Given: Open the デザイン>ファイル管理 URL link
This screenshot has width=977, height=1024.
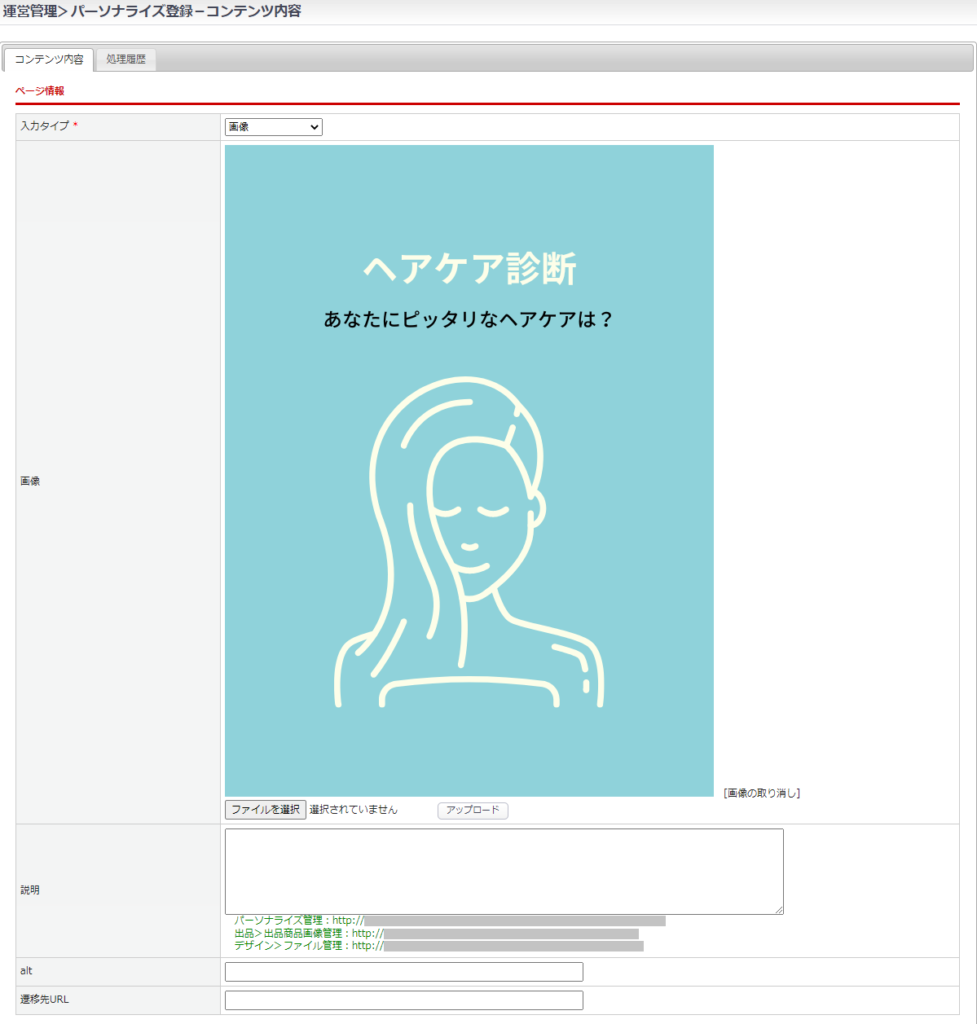Looking at the screenshot, I should (513, 946).
